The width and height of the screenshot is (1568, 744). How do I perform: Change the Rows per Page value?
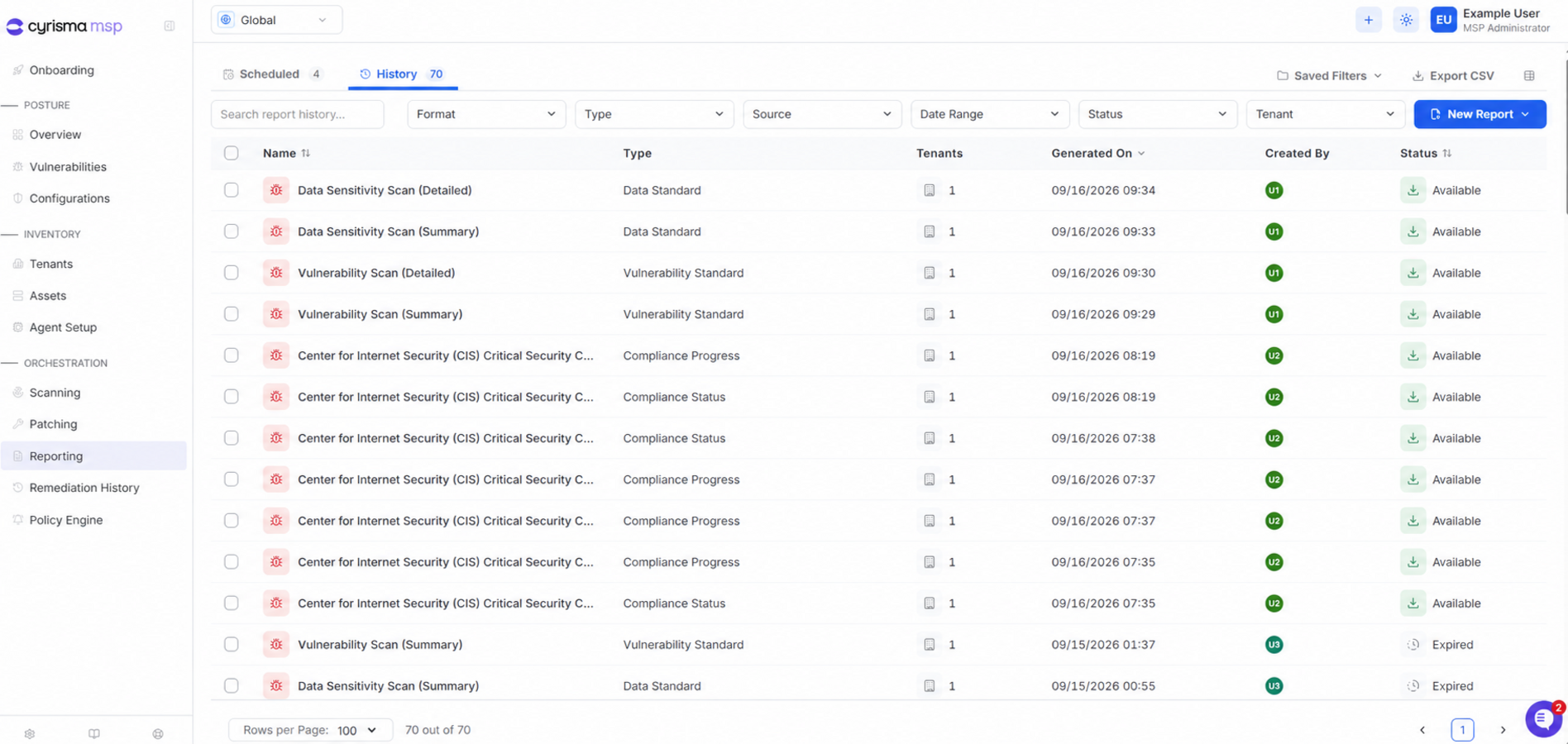point(356,730)
